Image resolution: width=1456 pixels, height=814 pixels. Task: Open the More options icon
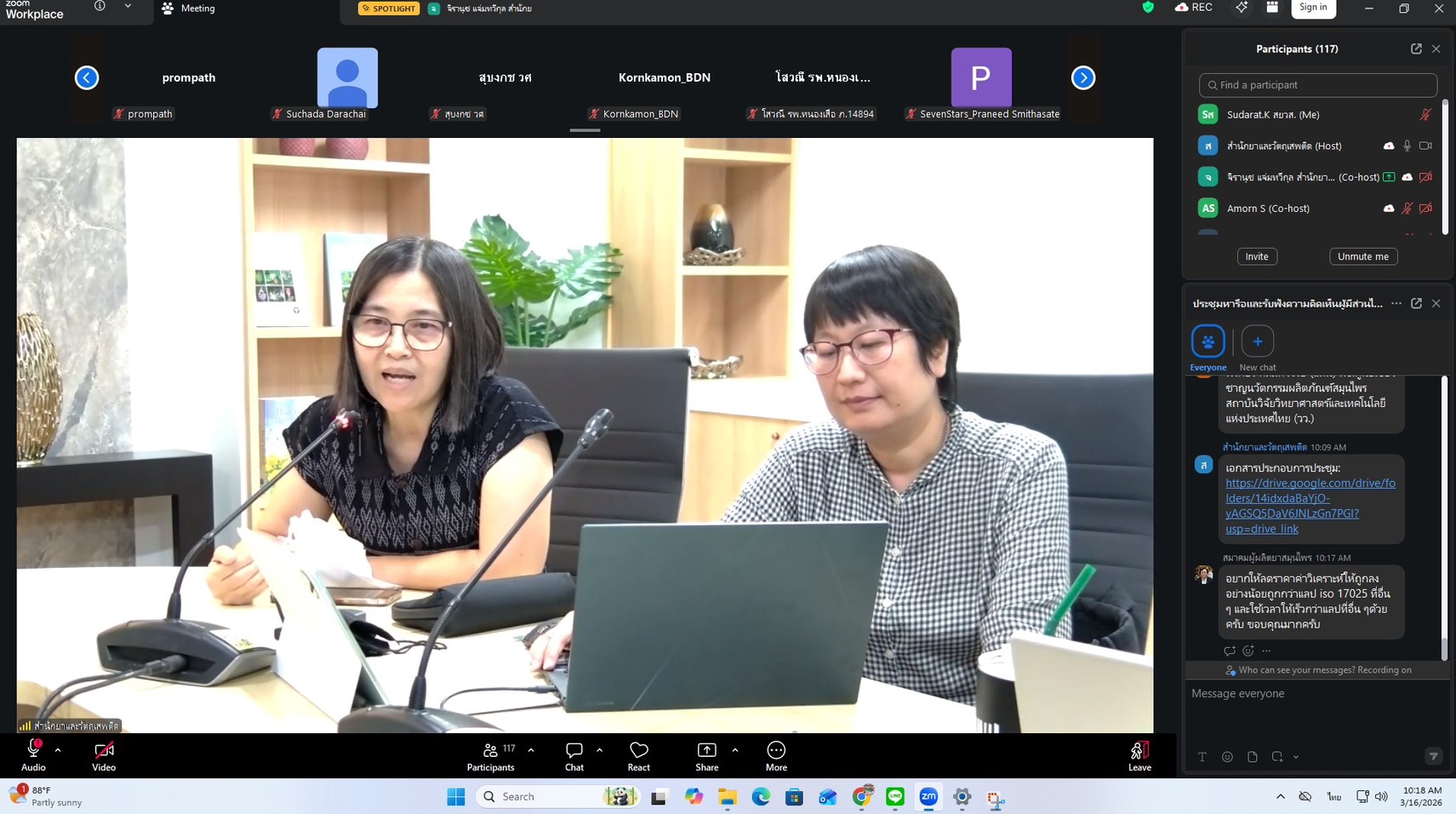coord(775,750)
